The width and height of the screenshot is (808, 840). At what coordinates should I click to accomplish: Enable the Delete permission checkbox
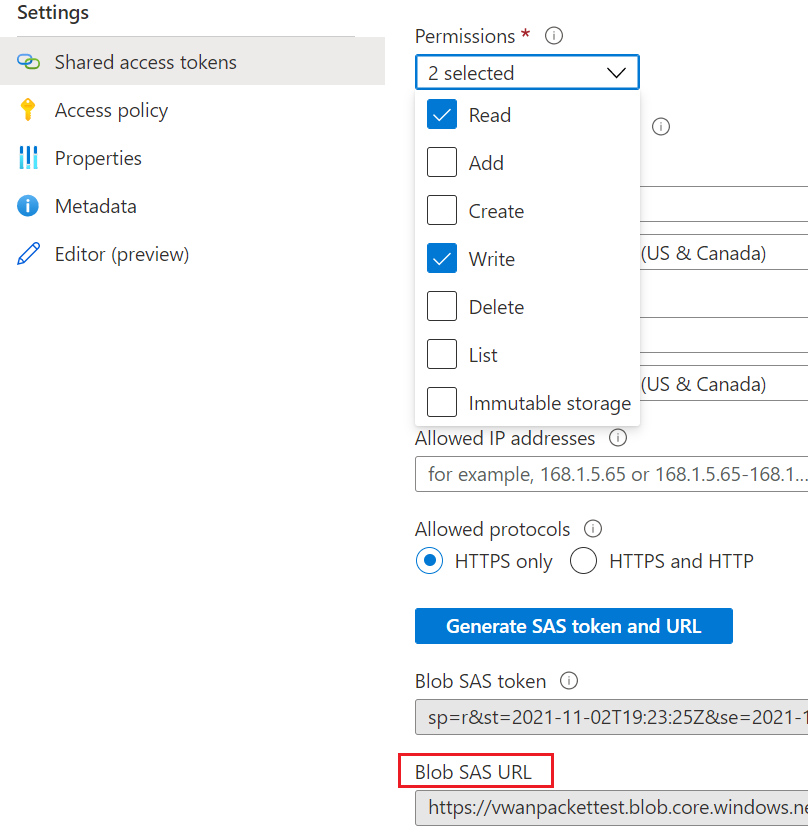(x=442, y=307)
